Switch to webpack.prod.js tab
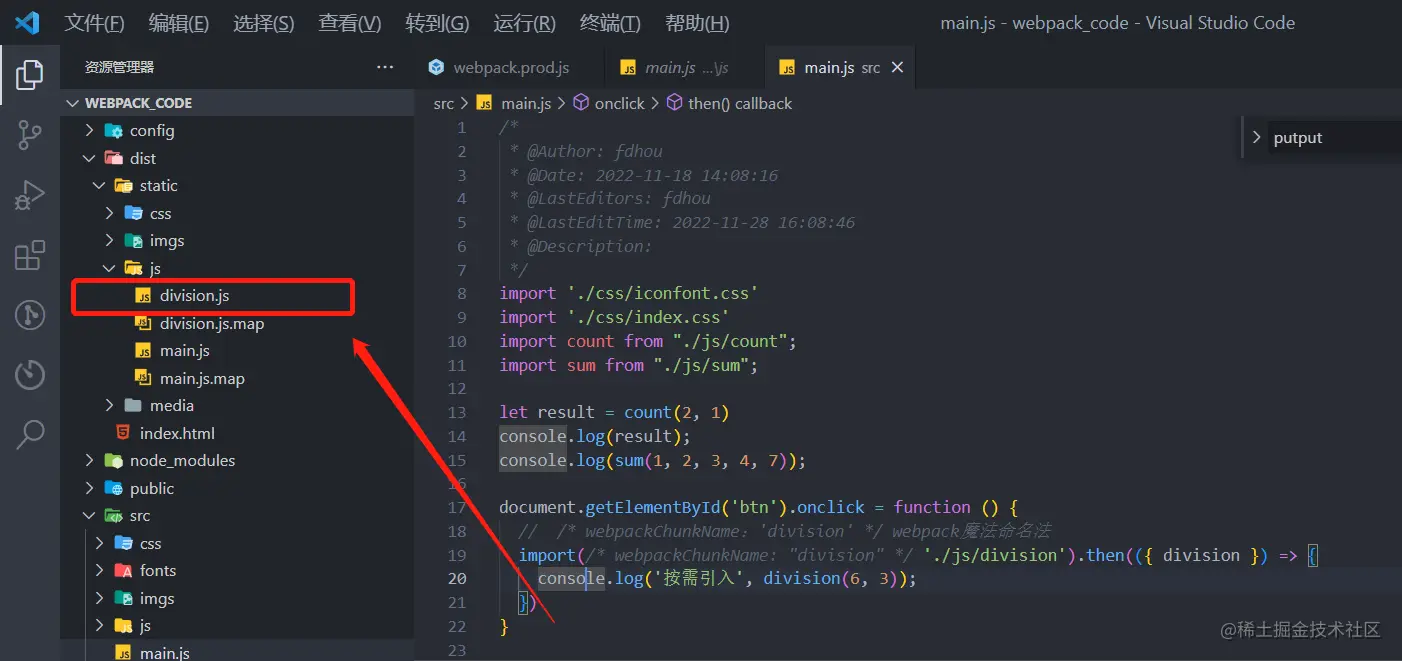The height and width of the screenshot is (661, 1402). (x=510, y=67)
